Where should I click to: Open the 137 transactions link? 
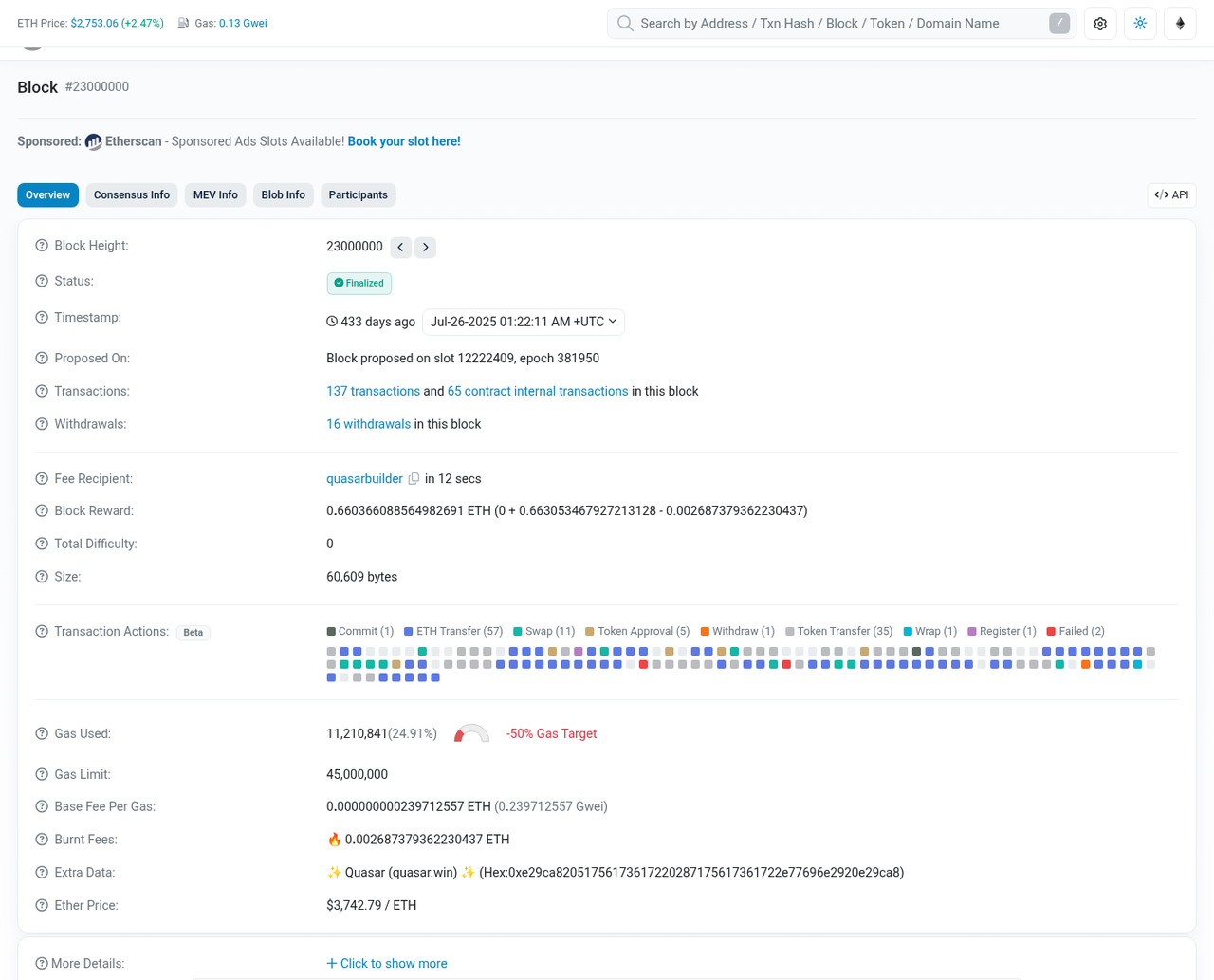(x=373, y=392)
